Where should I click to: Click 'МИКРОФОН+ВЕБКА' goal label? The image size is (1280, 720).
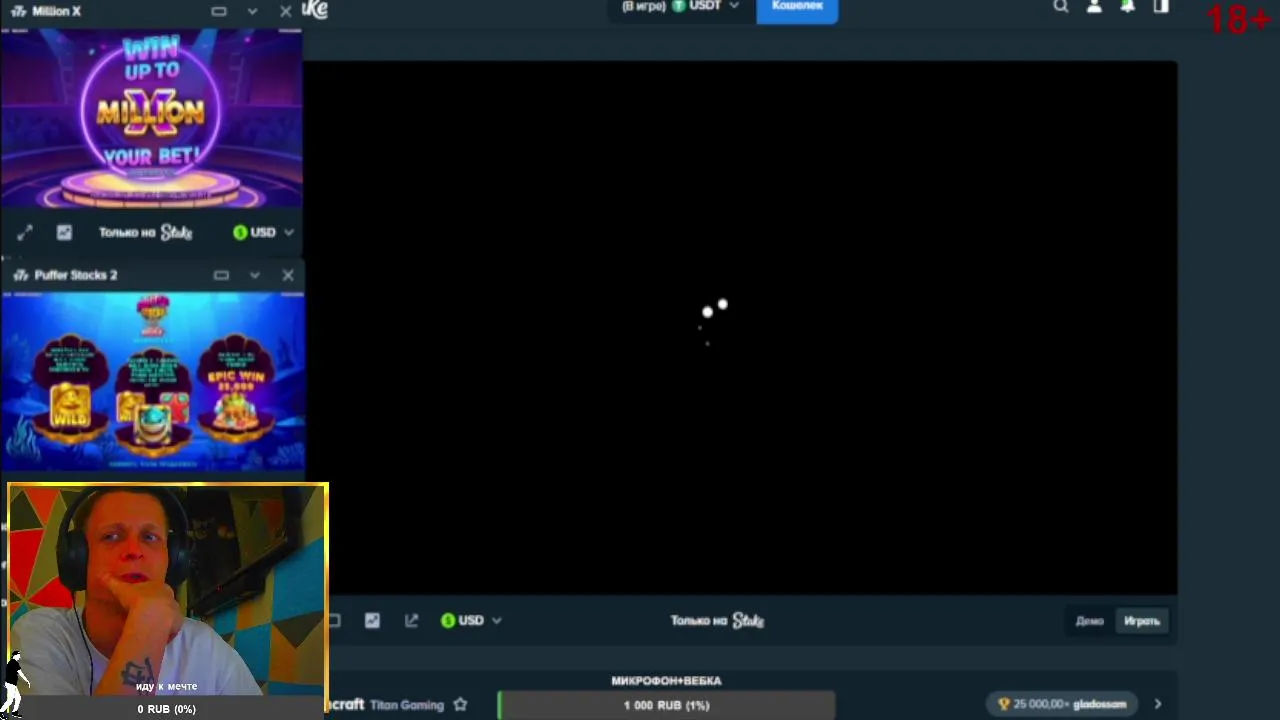666,681
